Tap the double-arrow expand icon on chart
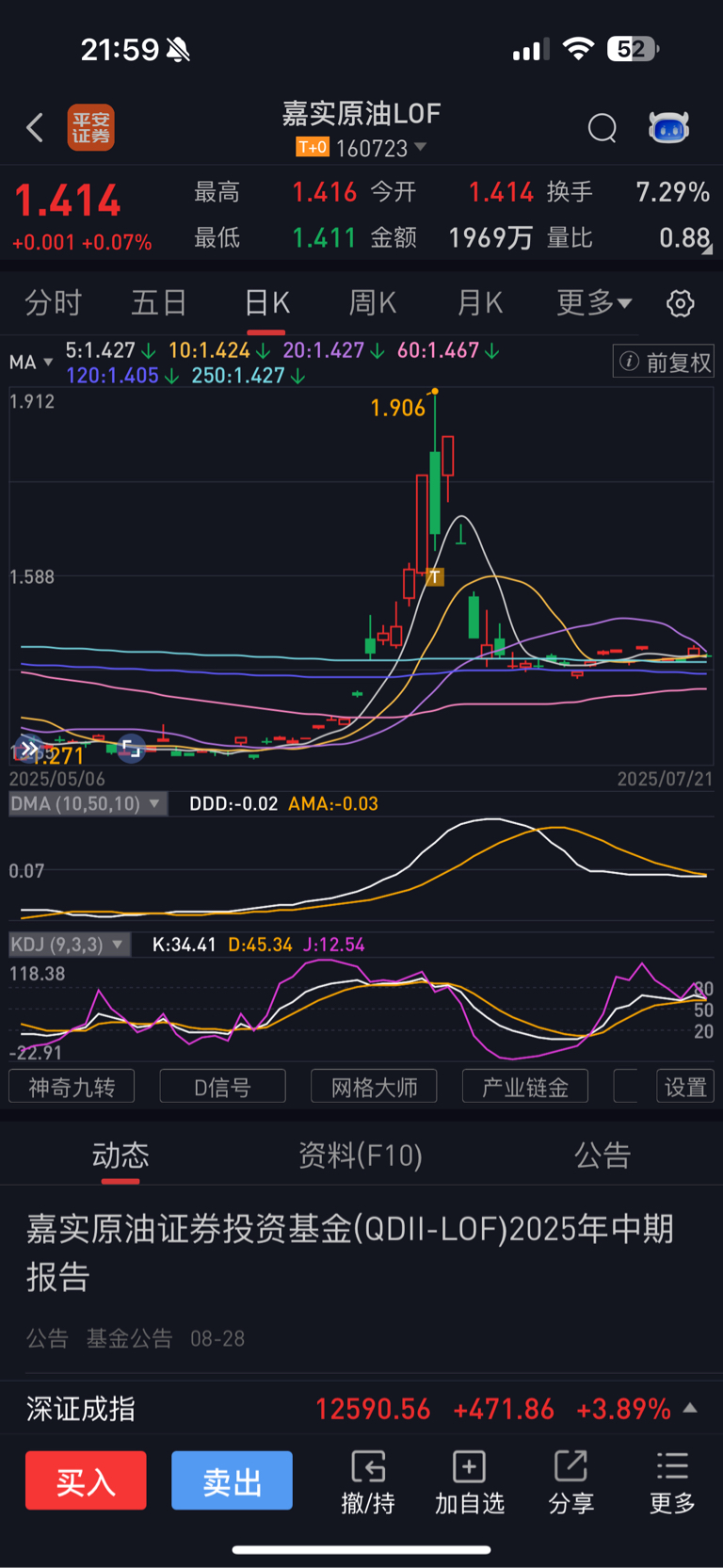This screenshot has height=1568, width=723. point(29,750)
